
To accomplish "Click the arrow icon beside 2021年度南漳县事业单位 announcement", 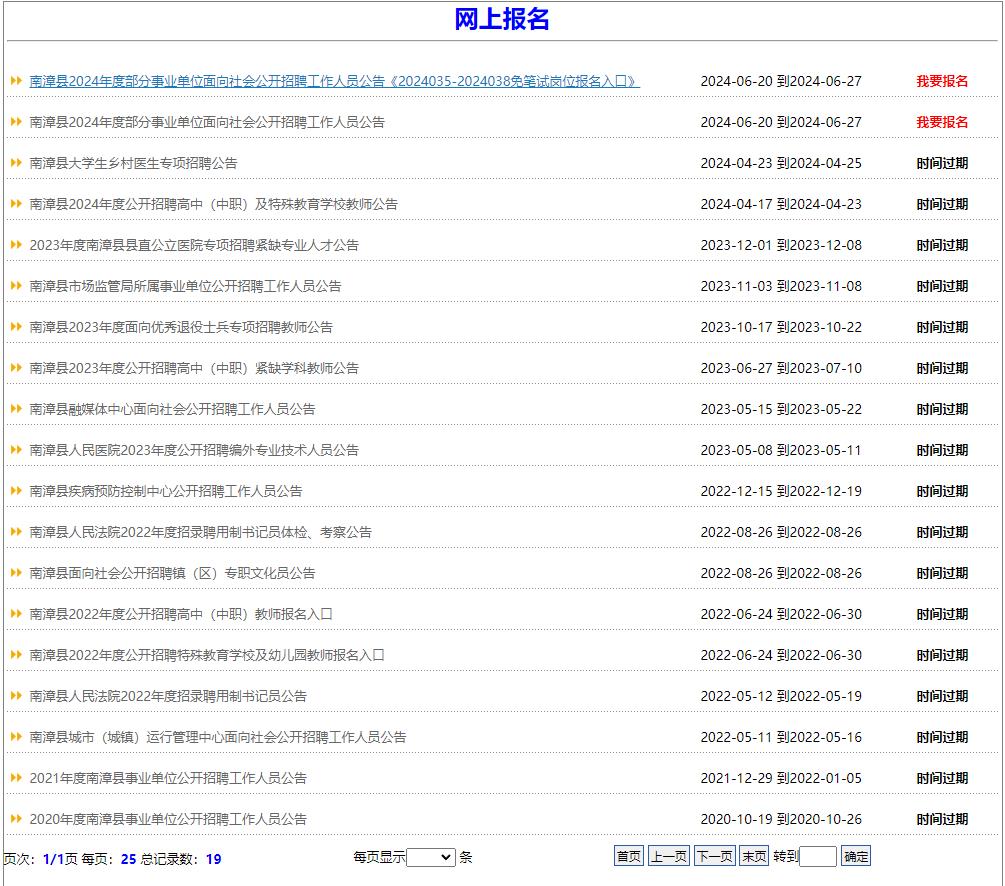I will [x=16, y=778].
